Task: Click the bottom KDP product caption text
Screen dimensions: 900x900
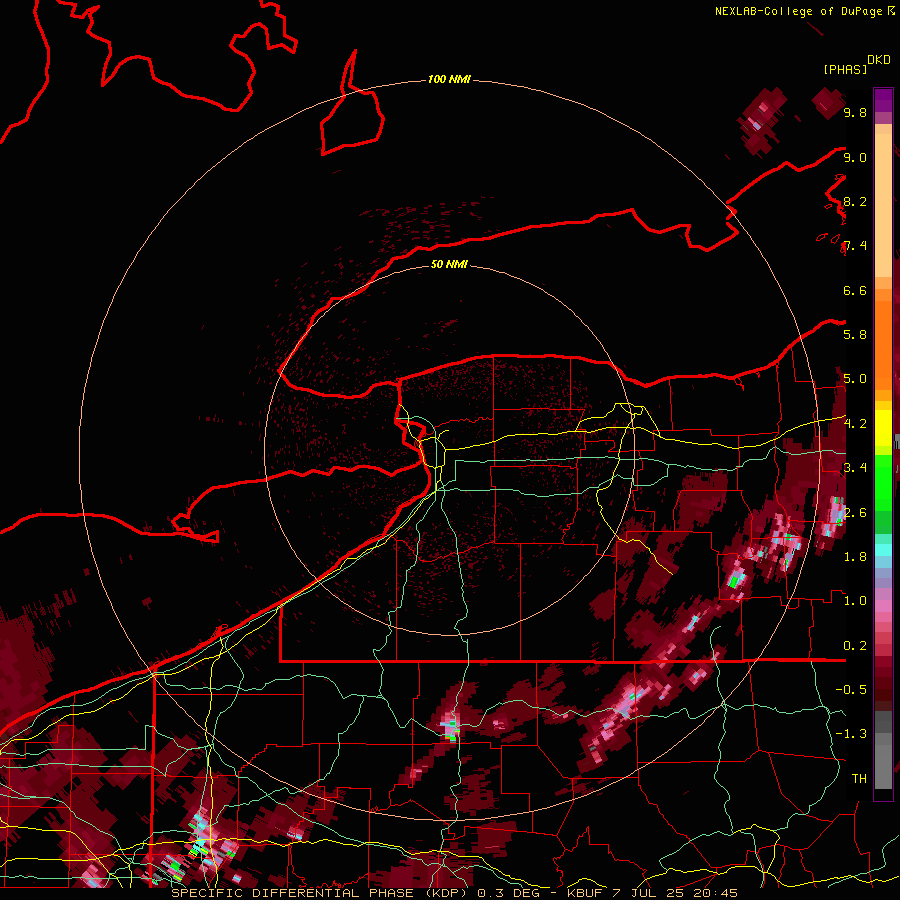Action: click(455, 893)
